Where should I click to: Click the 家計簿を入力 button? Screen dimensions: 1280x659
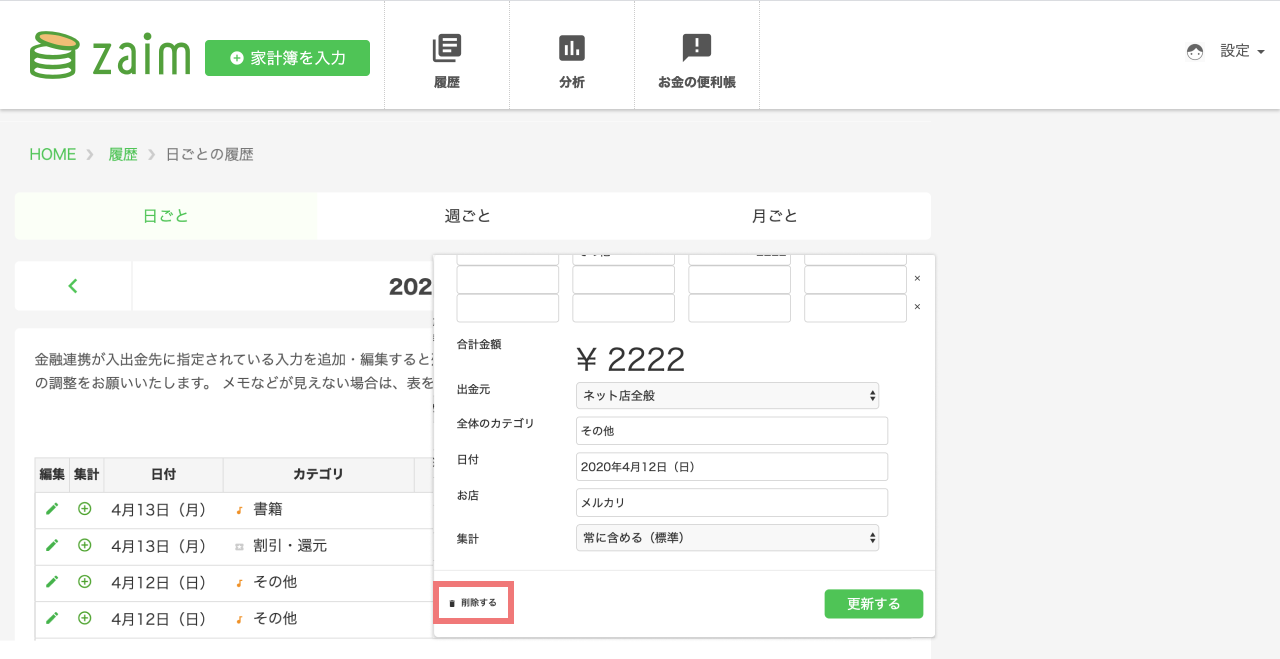(x=287, y=58)
